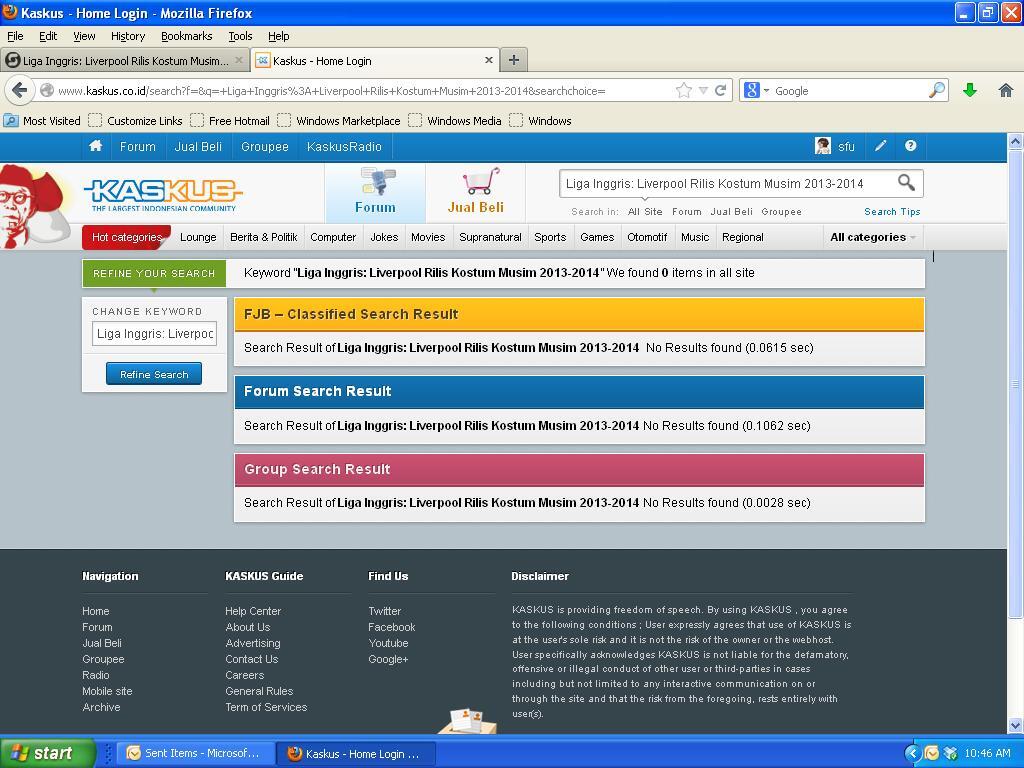
Task: Open the Term of Services footer link
Action: pyautogui.click(x=266, y=707)
